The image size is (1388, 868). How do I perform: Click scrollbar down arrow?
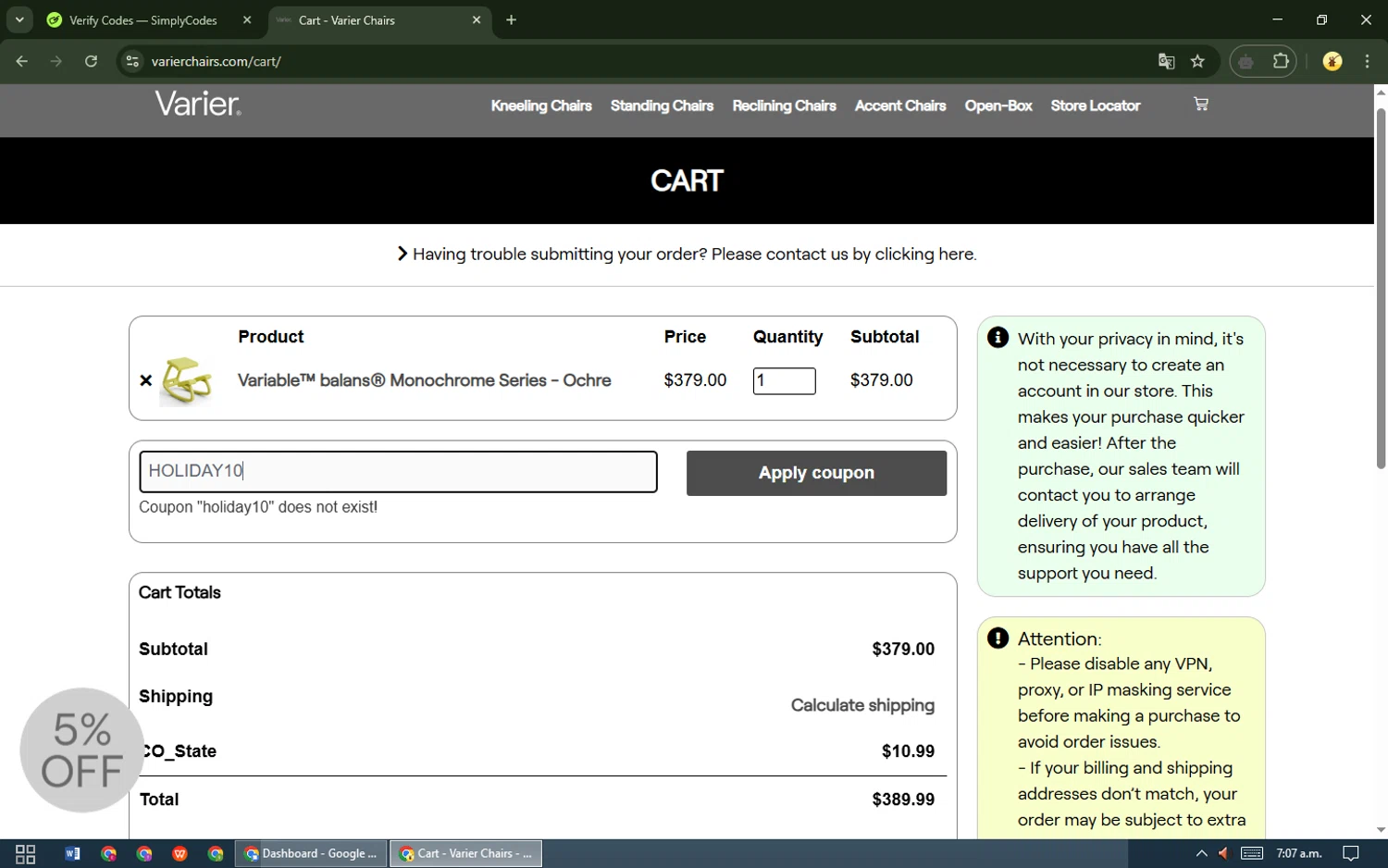point(1381,830)
